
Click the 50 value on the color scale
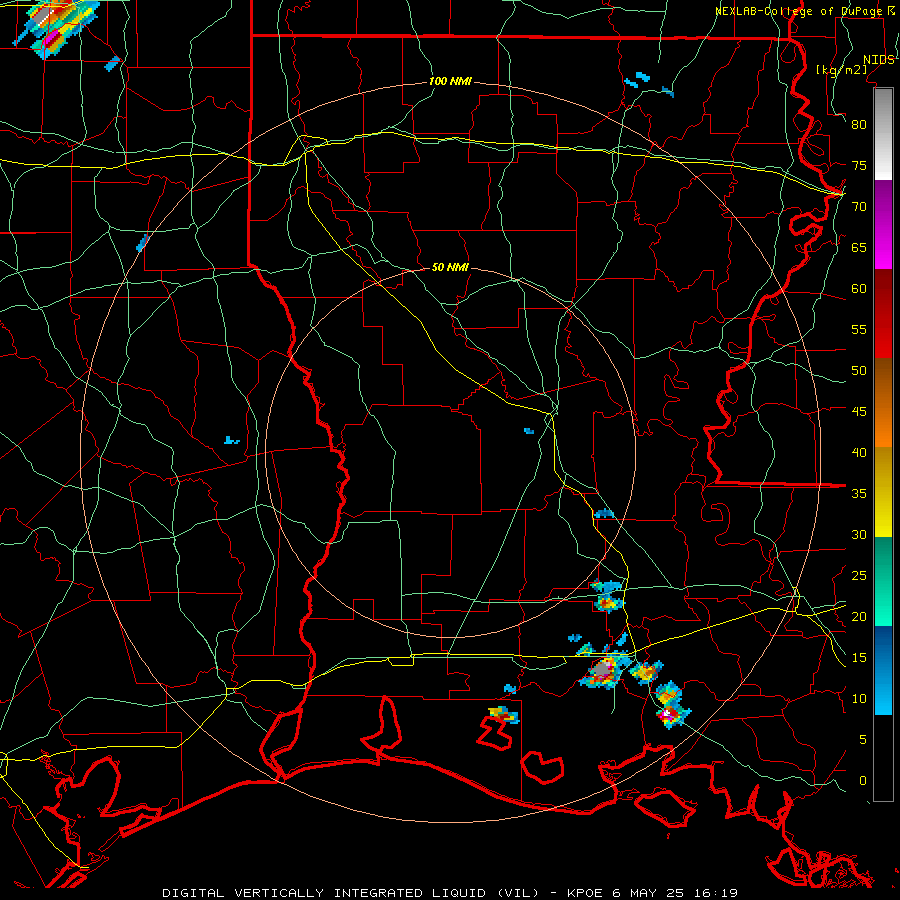(x=859, y=370)
